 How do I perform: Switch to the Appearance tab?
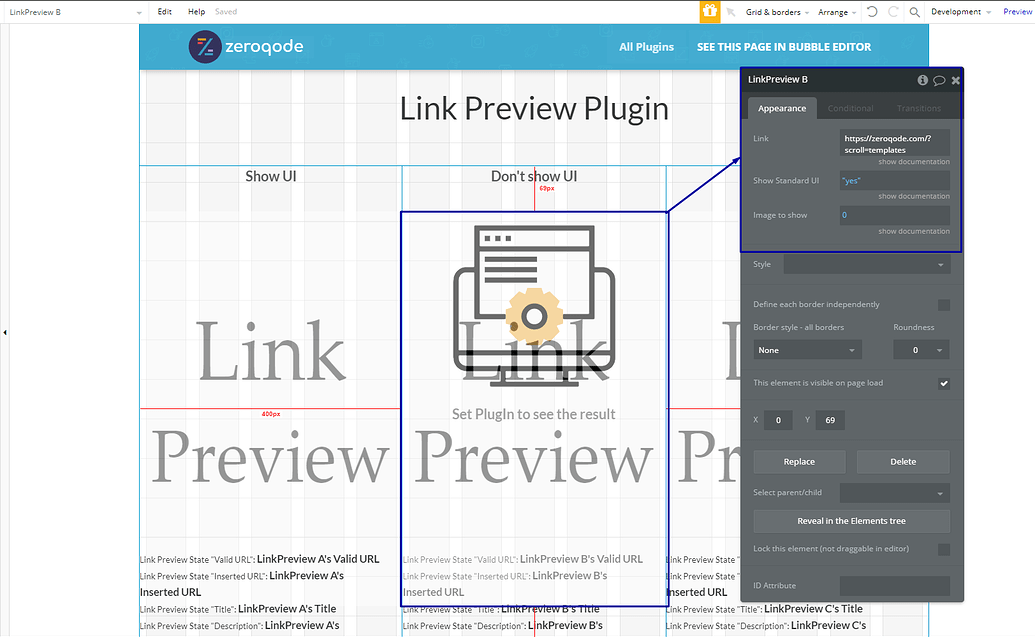(x=782, y=108)
